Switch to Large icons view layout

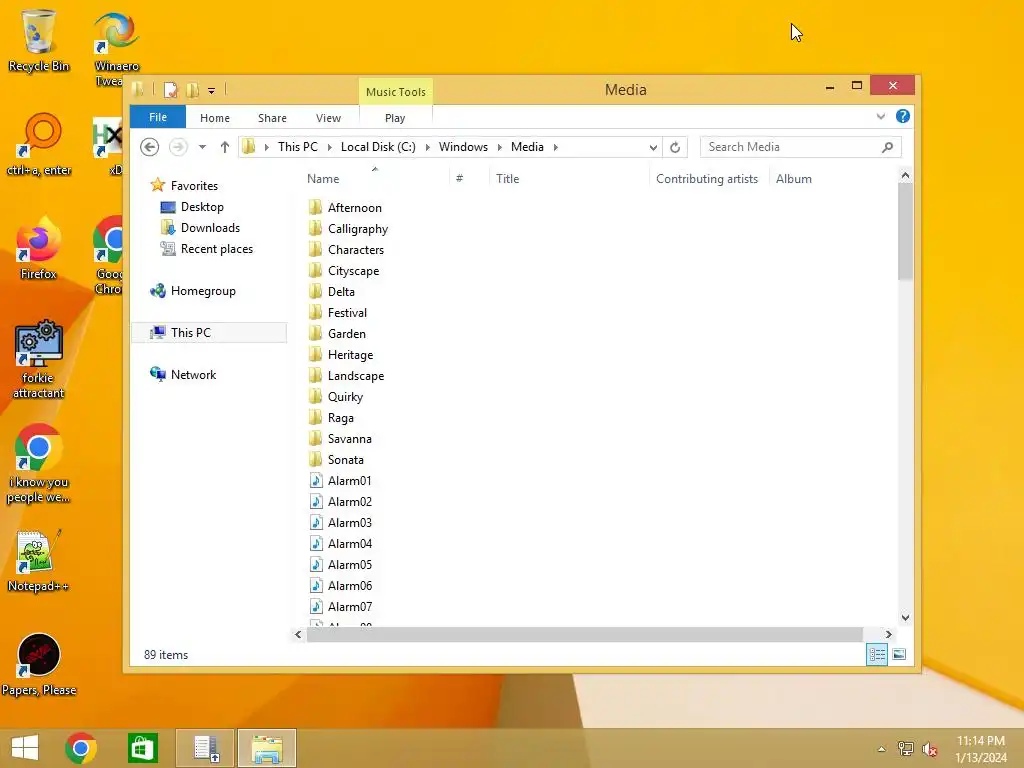click(x=899, y=654)
